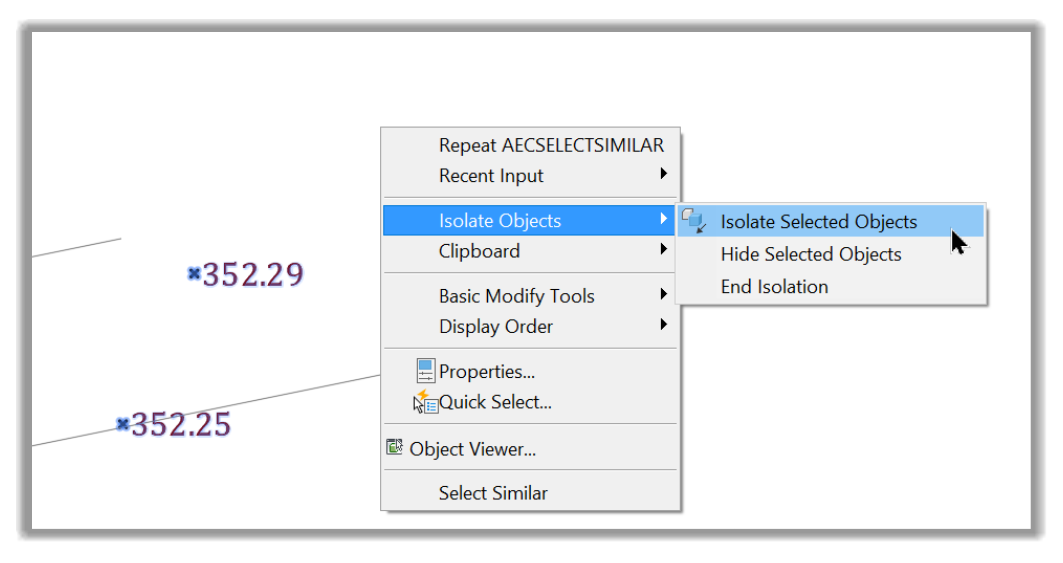Expand the Clipboard submenu arrow

(x=664, y=249)
